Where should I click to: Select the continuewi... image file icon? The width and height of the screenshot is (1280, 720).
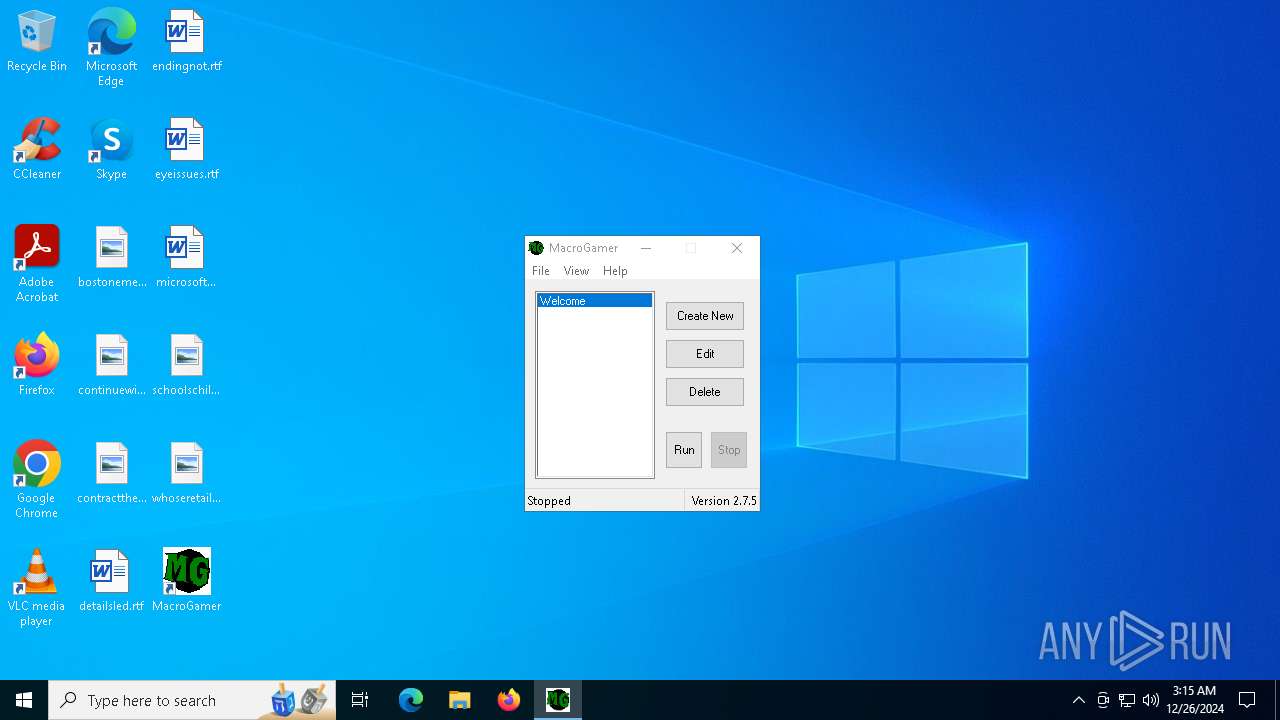coord(112,366)
